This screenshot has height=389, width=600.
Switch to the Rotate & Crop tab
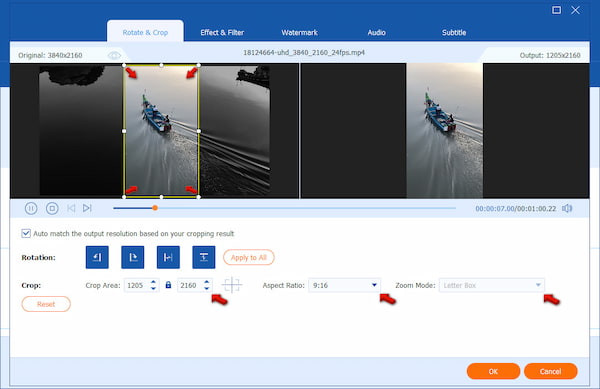pyautogui.click(x=145, y=33)
